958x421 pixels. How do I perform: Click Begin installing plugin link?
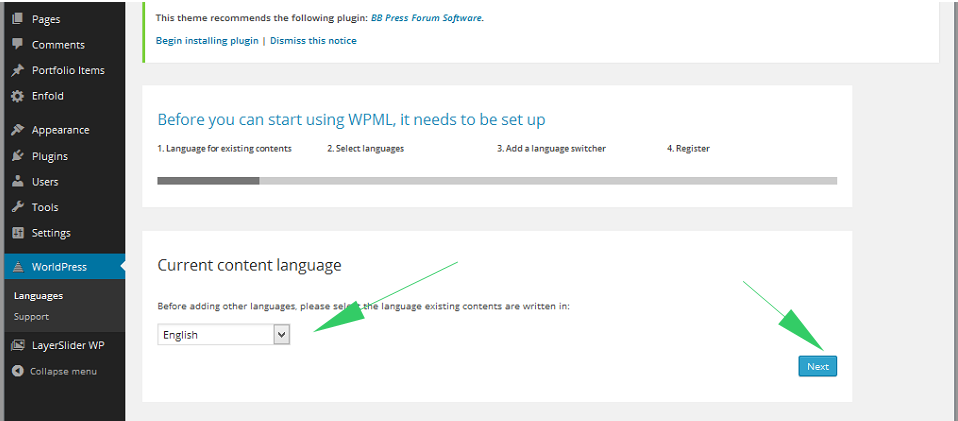(x=206, y=41)
